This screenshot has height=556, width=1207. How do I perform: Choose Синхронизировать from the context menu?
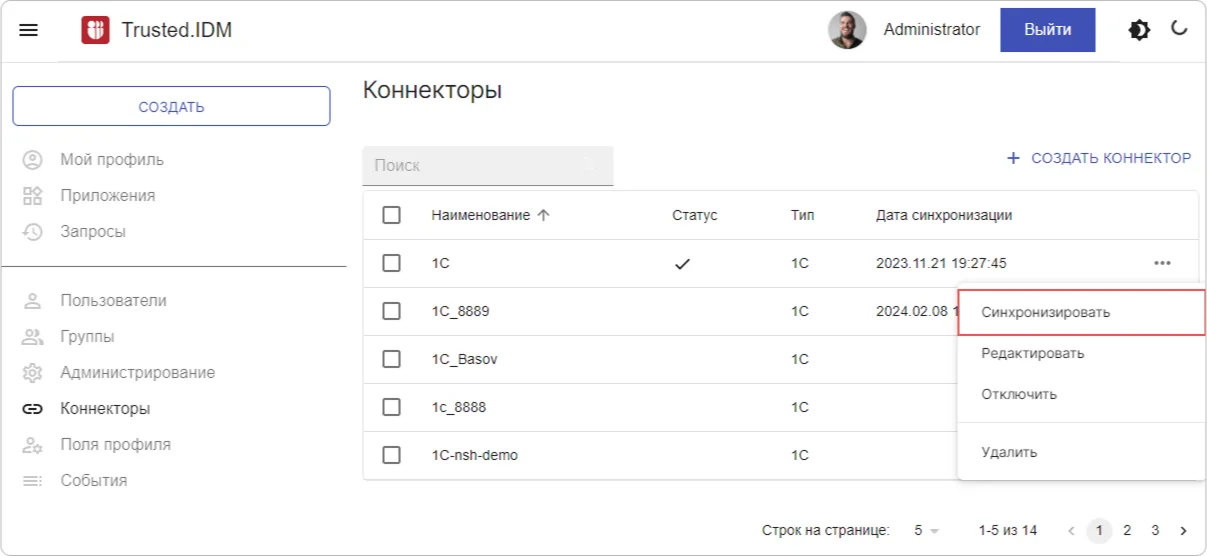(1046, 312)
